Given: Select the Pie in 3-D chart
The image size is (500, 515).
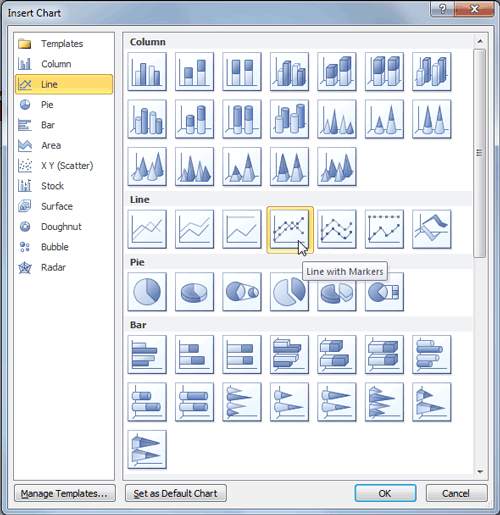Looking at the screenshot, I should (x=194, y=292).
